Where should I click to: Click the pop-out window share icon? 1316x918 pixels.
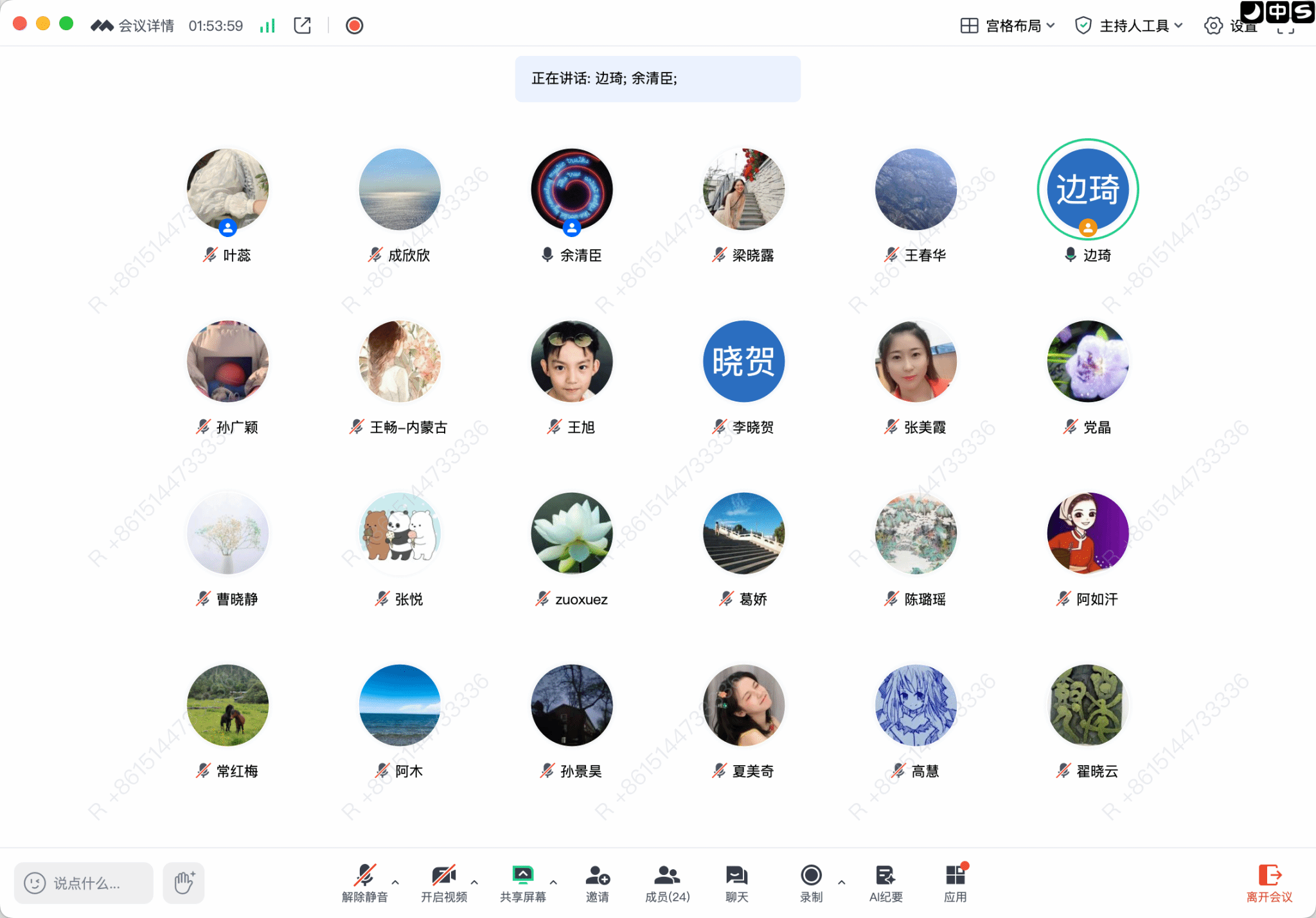[x=302, y=26]
